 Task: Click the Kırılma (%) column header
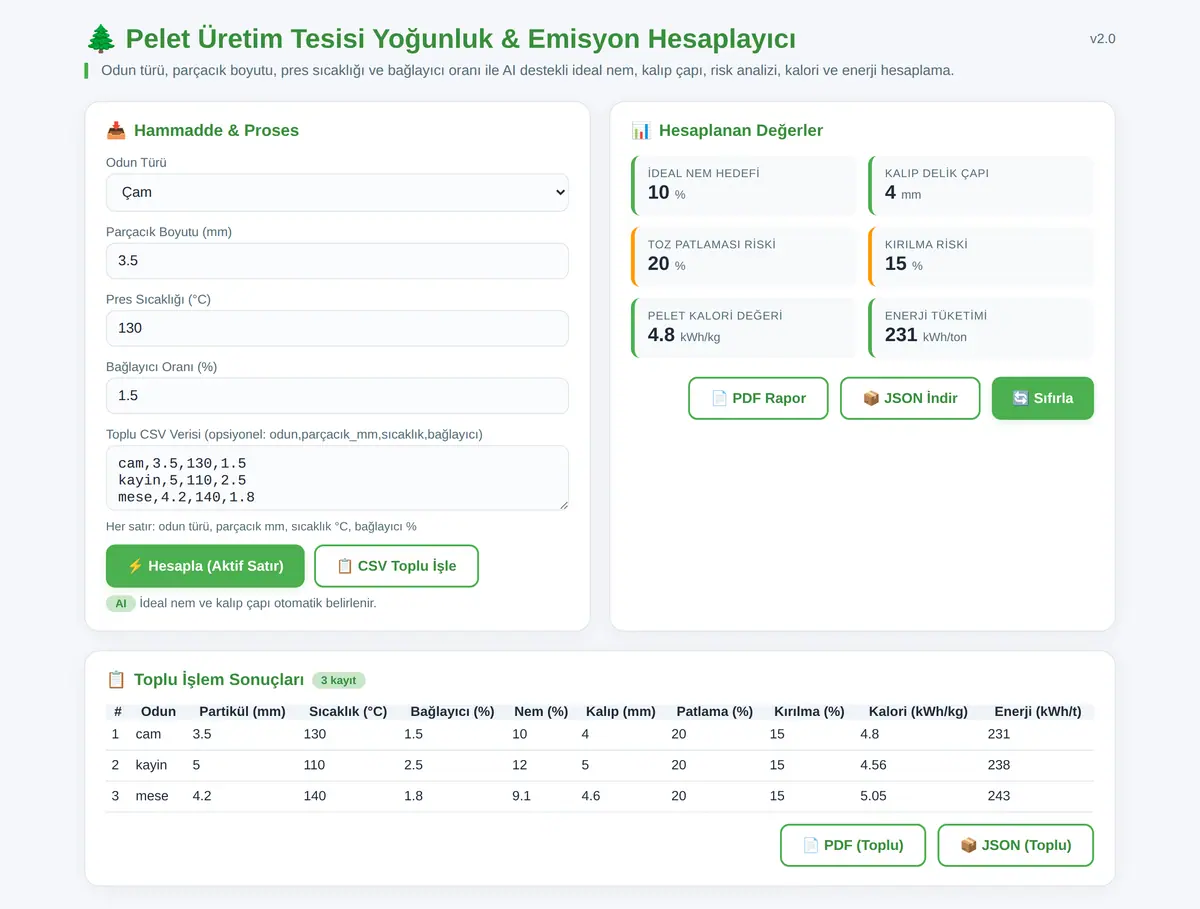click(x=809, y=712)
